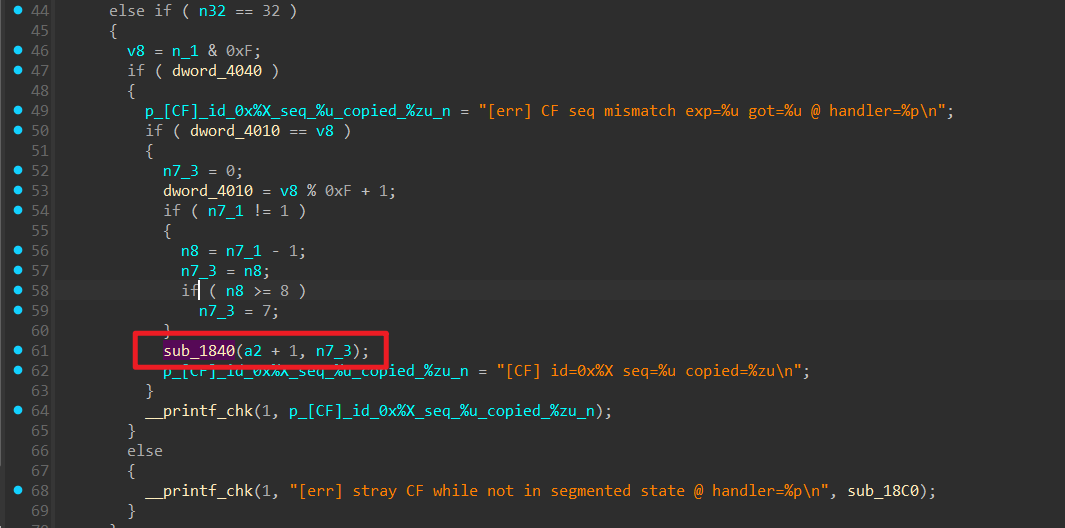Click the breakpoint marker beside line 53
The width and height of the screenshot is (1065, 528).
pos(19,191)
